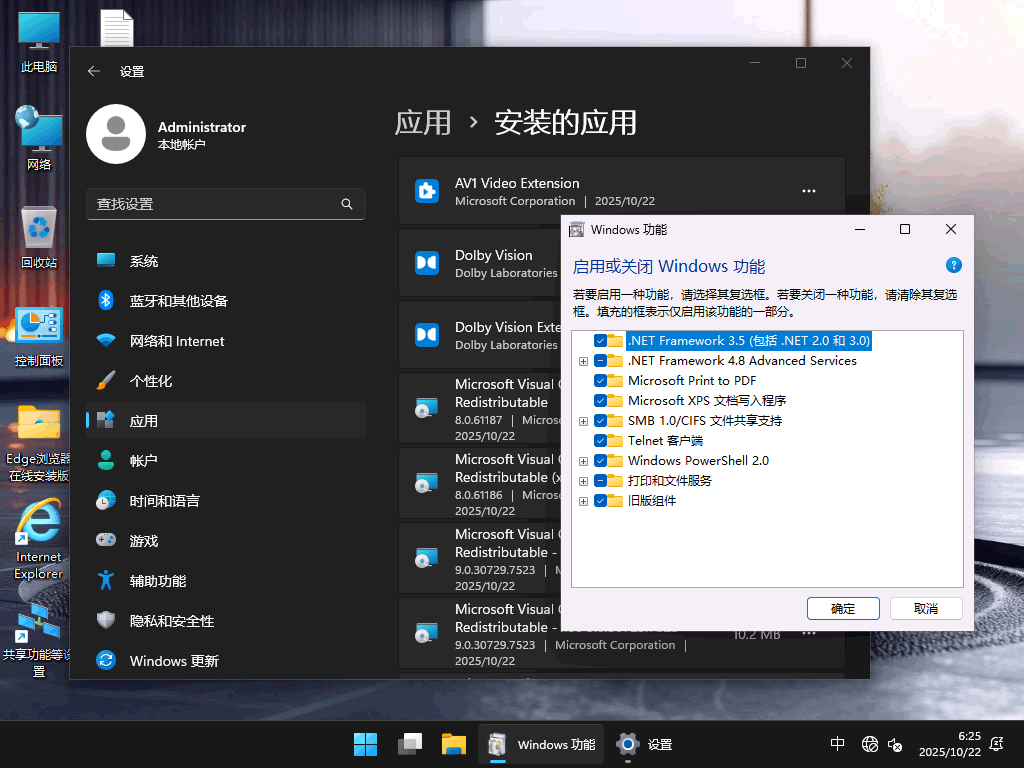Uncheck Windows PowerShell 2.0 feature
The width and height of the screenshot is (1024, 768).
[600, 461]
